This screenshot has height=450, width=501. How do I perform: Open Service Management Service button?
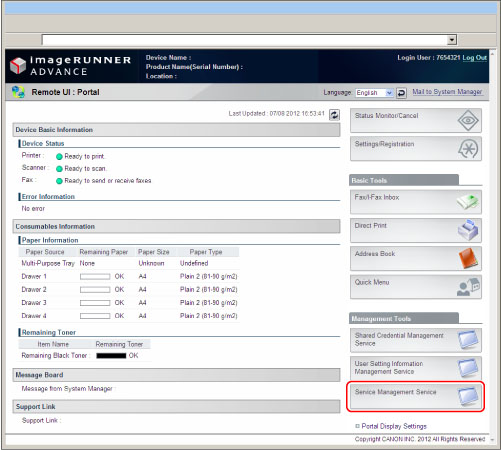[416, 397]
